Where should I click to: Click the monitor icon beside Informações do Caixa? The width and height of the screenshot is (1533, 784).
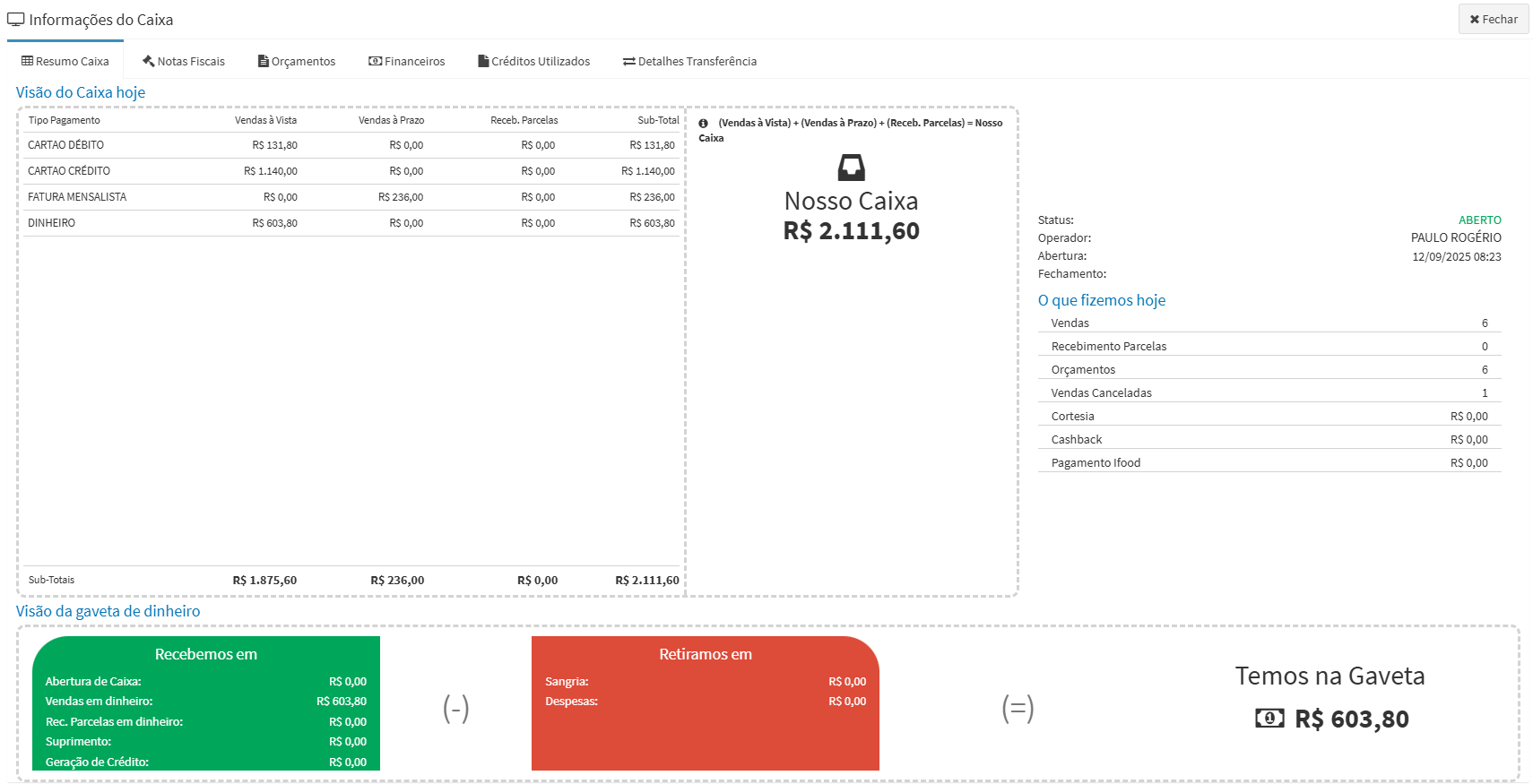(16, 20)
